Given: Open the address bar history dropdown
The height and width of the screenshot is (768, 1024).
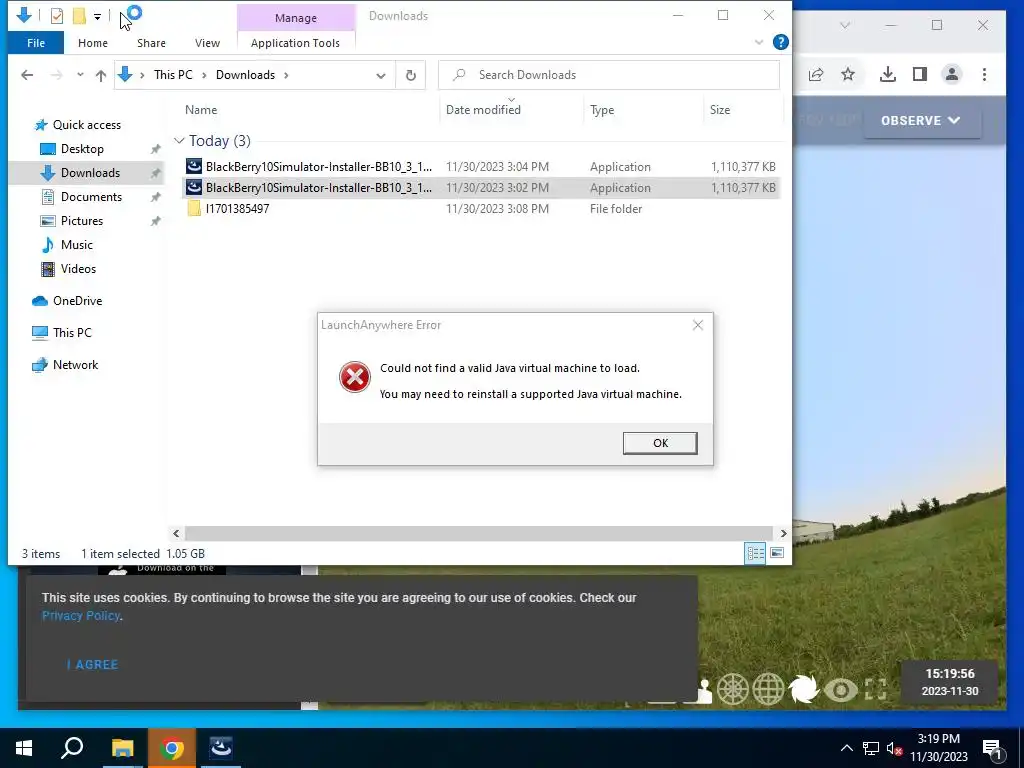Looking at the screenshot, I should 381,76.
